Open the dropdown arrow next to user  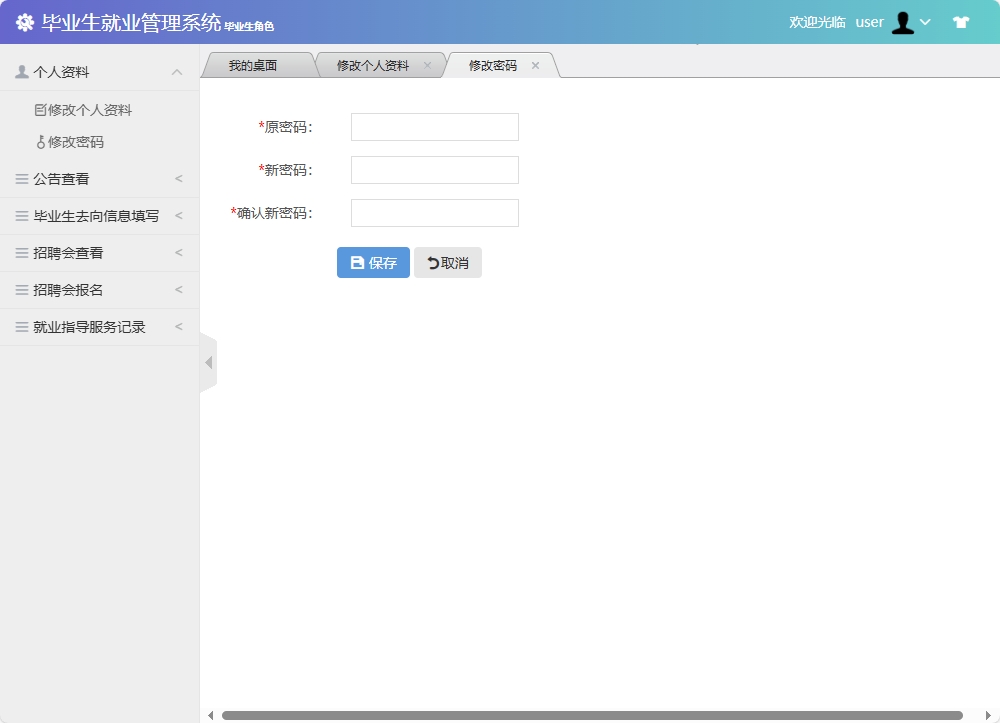tap(925, 21)
